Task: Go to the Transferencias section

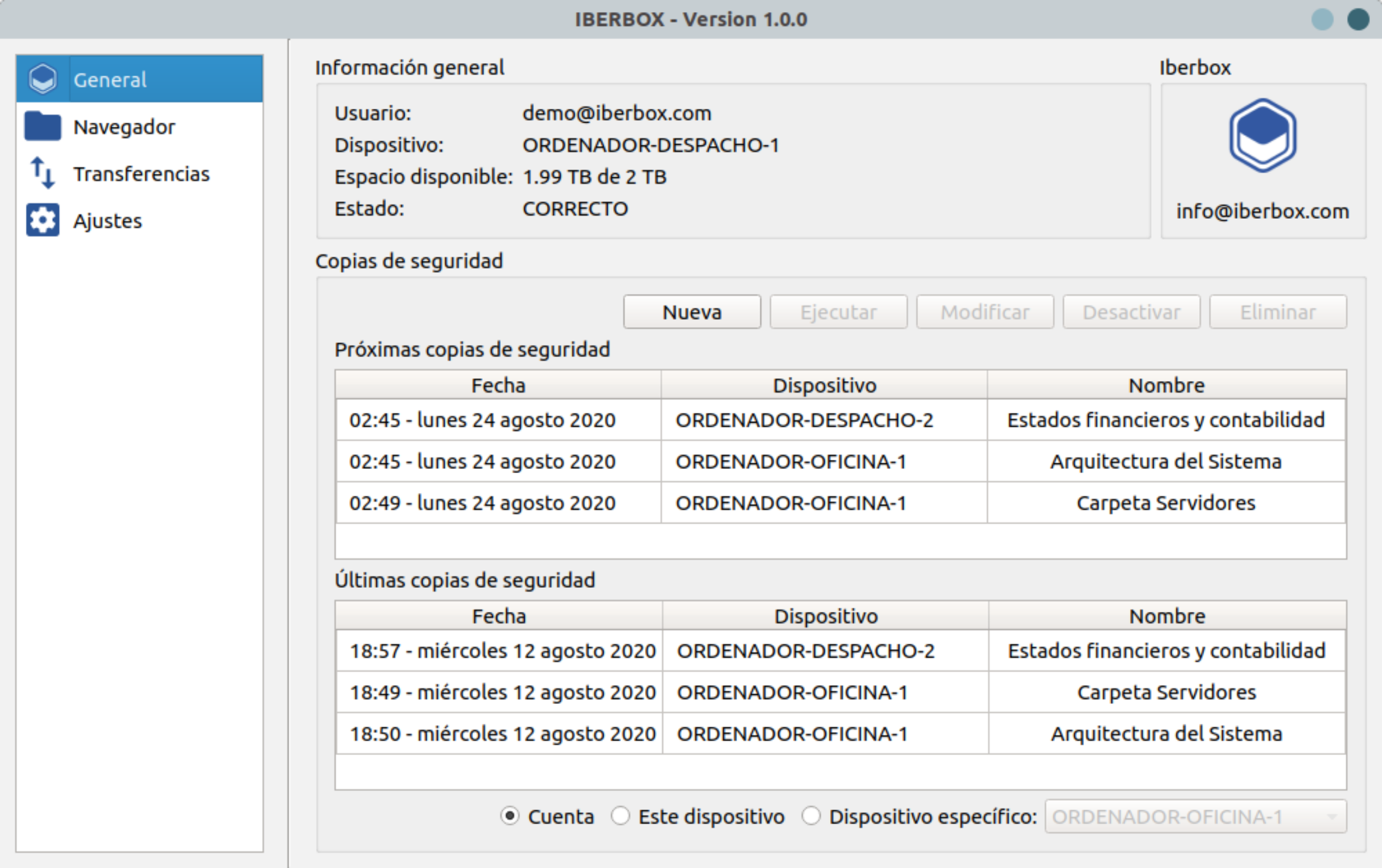Action: pos(141,174)
